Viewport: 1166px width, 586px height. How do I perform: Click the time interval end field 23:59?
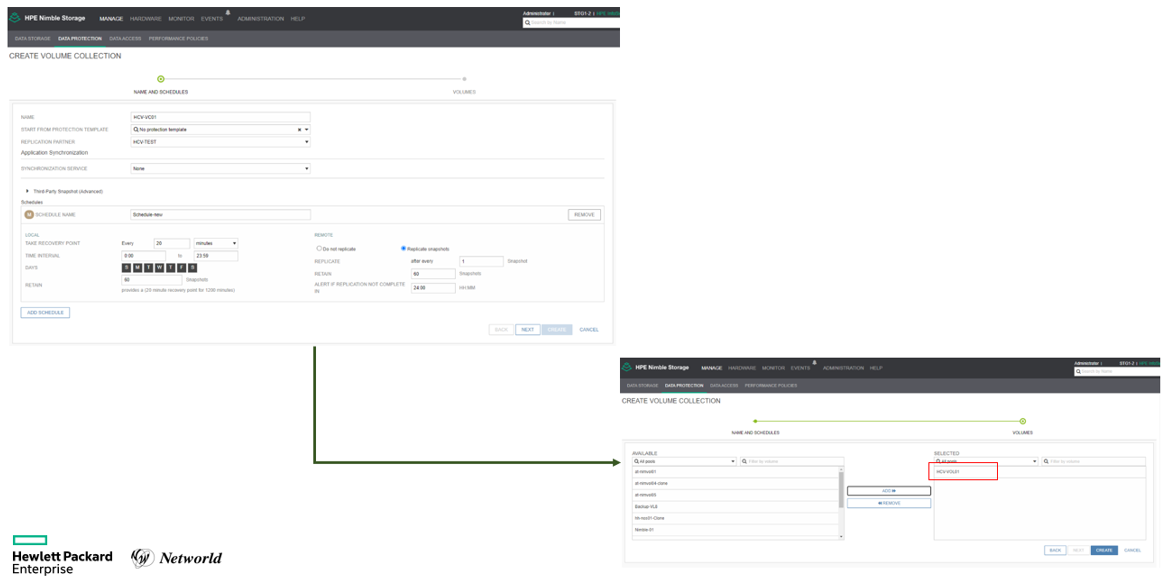click(x=216, y=256)
